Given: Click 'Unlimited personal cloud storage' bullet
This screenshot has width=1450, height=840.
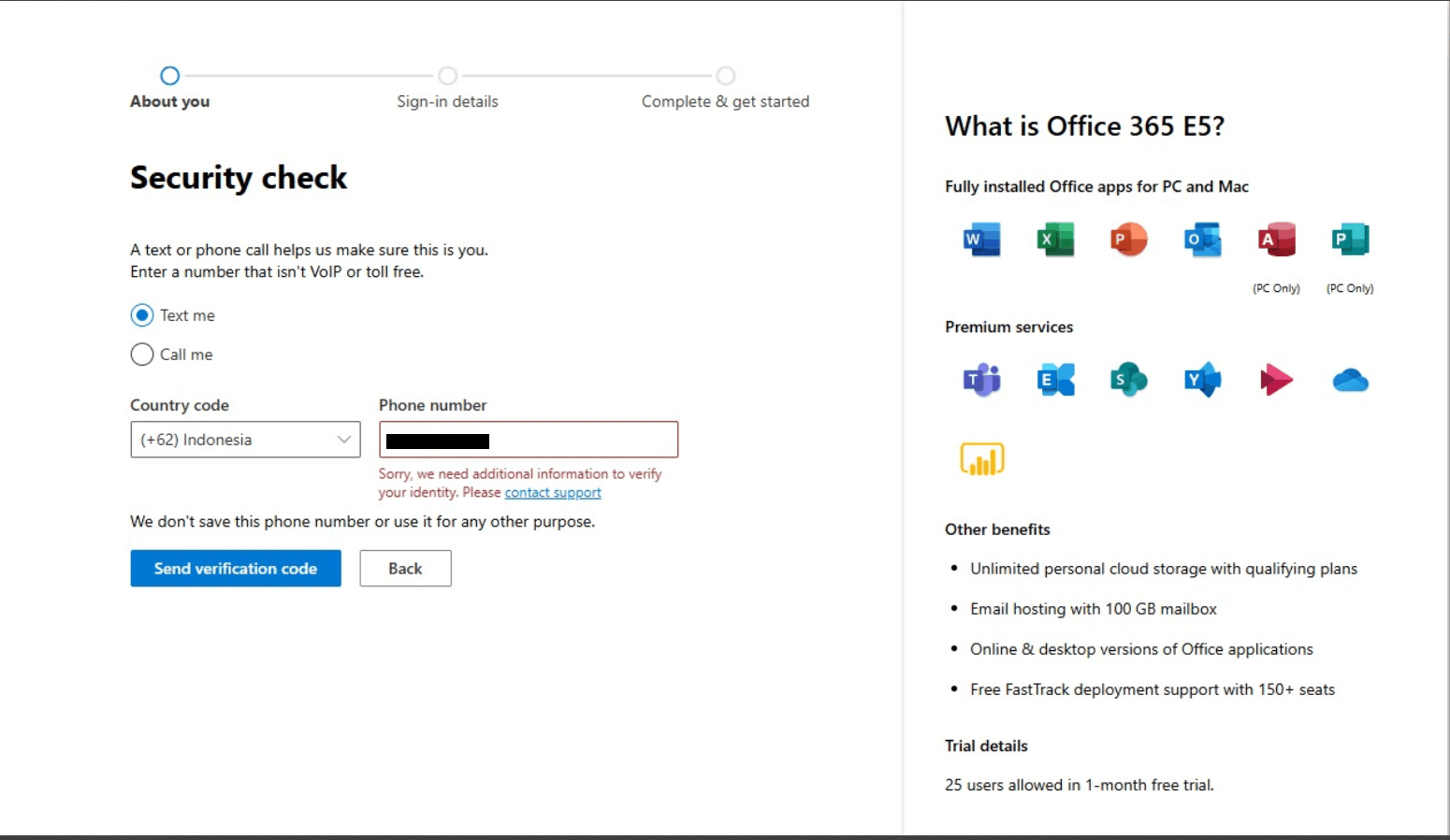Looking at the screenshot, I should 1164,569.
